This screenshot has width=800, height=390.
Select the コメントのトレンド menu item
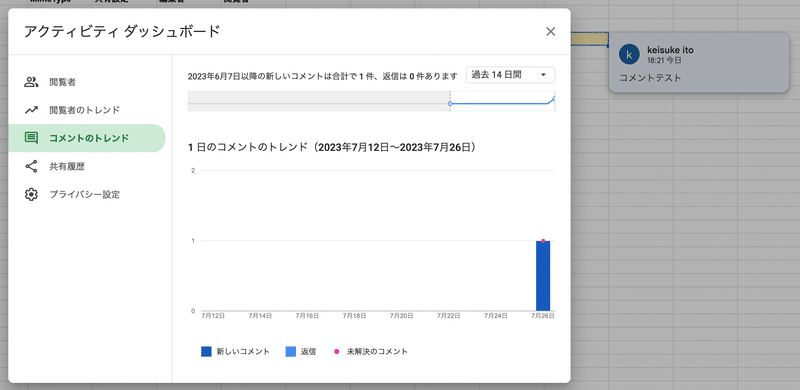tap(87, 138)
